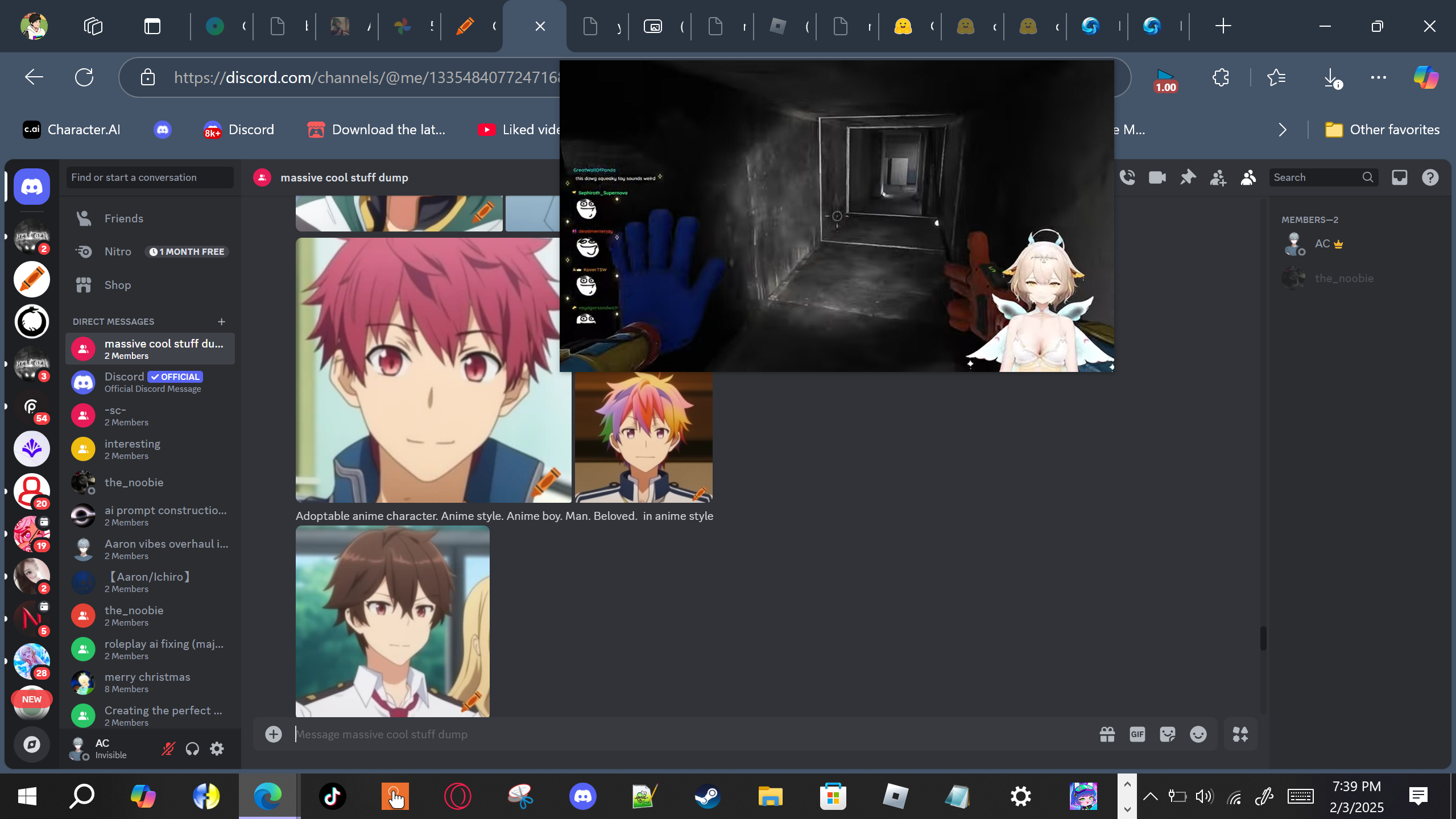Open pinned messages

click(1188, 177)
